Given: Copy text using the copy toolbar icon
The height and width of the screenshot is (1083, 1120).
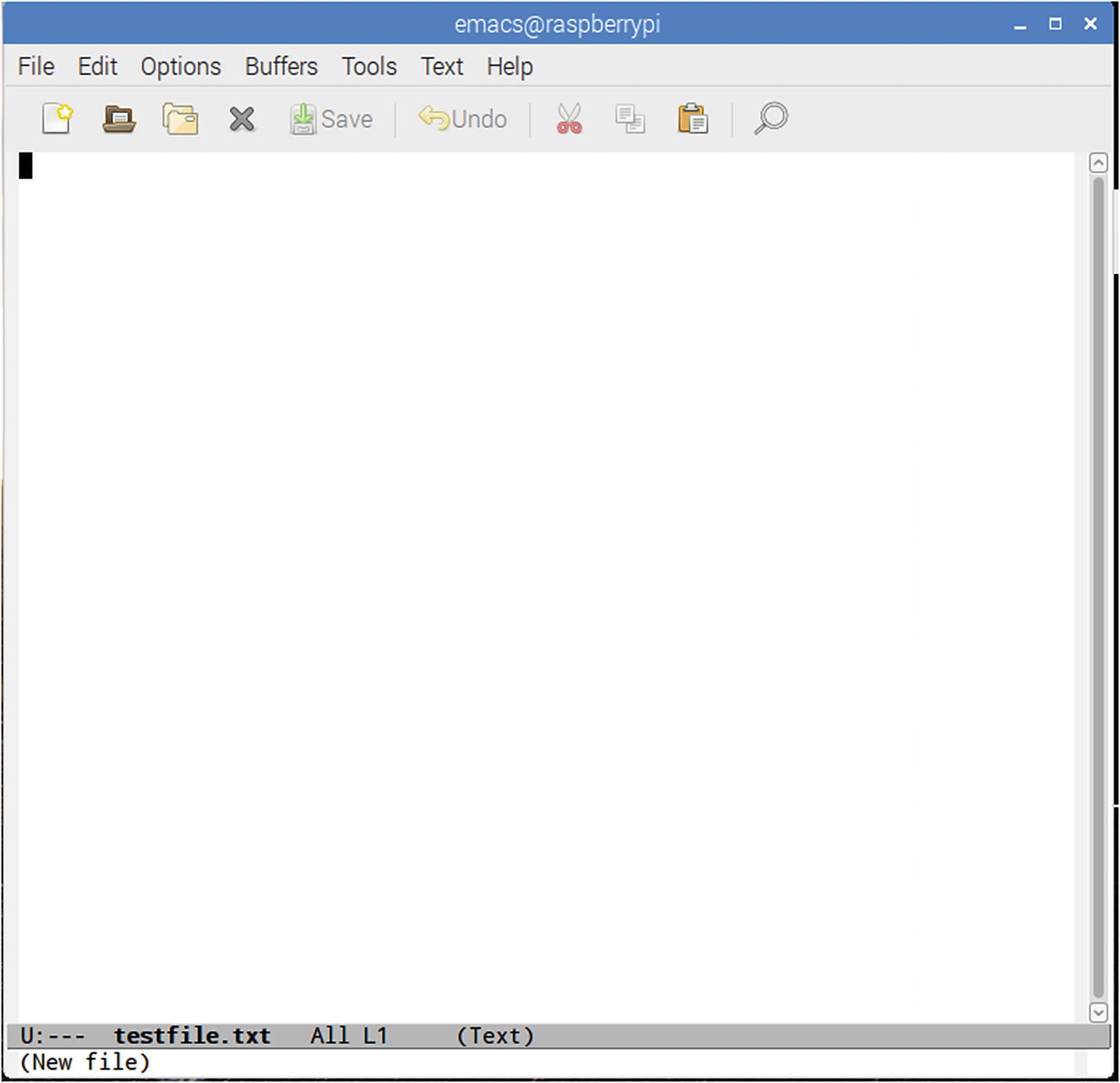Looking at the screenshot, I should coord(630,119).
